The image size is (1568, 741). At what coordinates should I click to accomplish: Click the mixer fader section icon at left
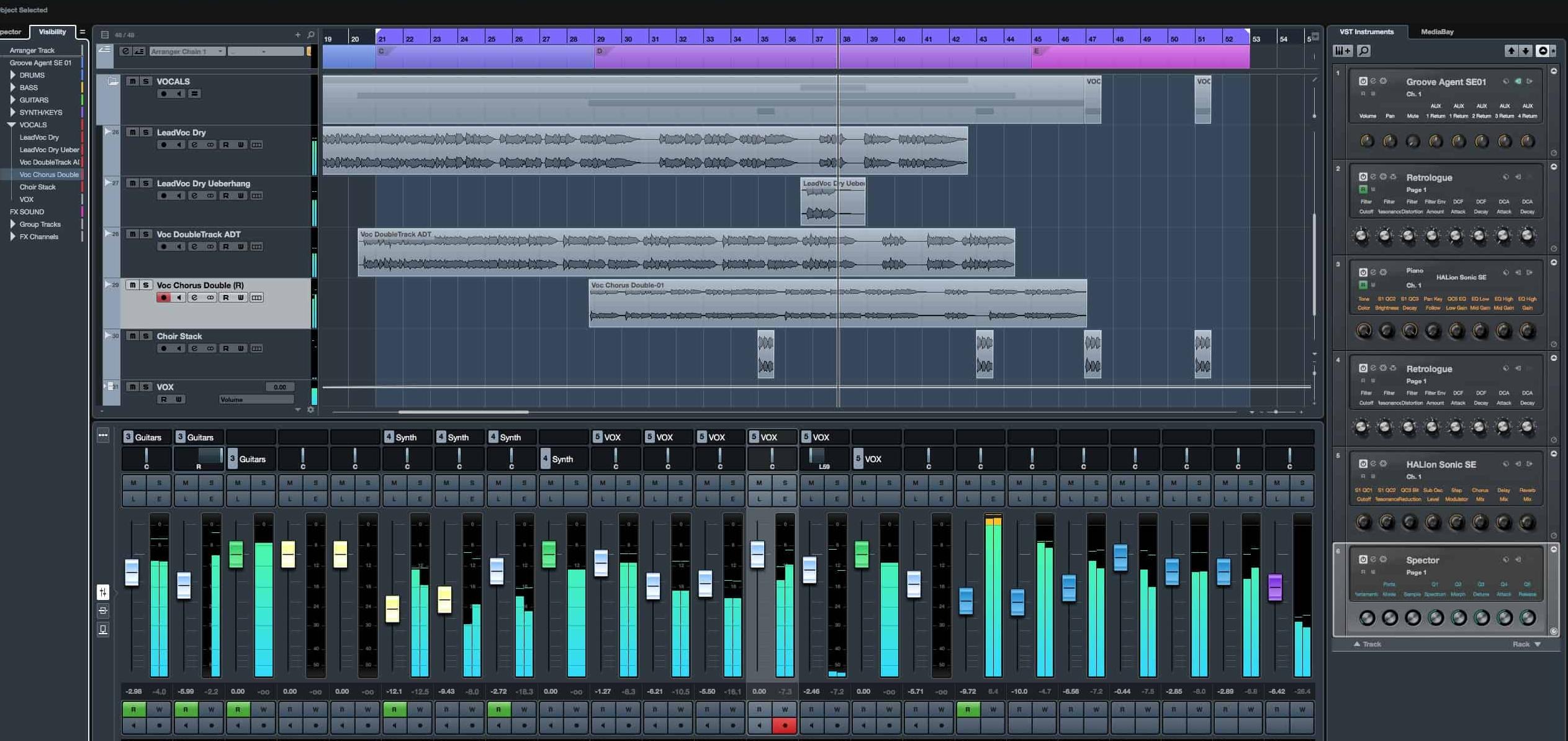point(103,592)
